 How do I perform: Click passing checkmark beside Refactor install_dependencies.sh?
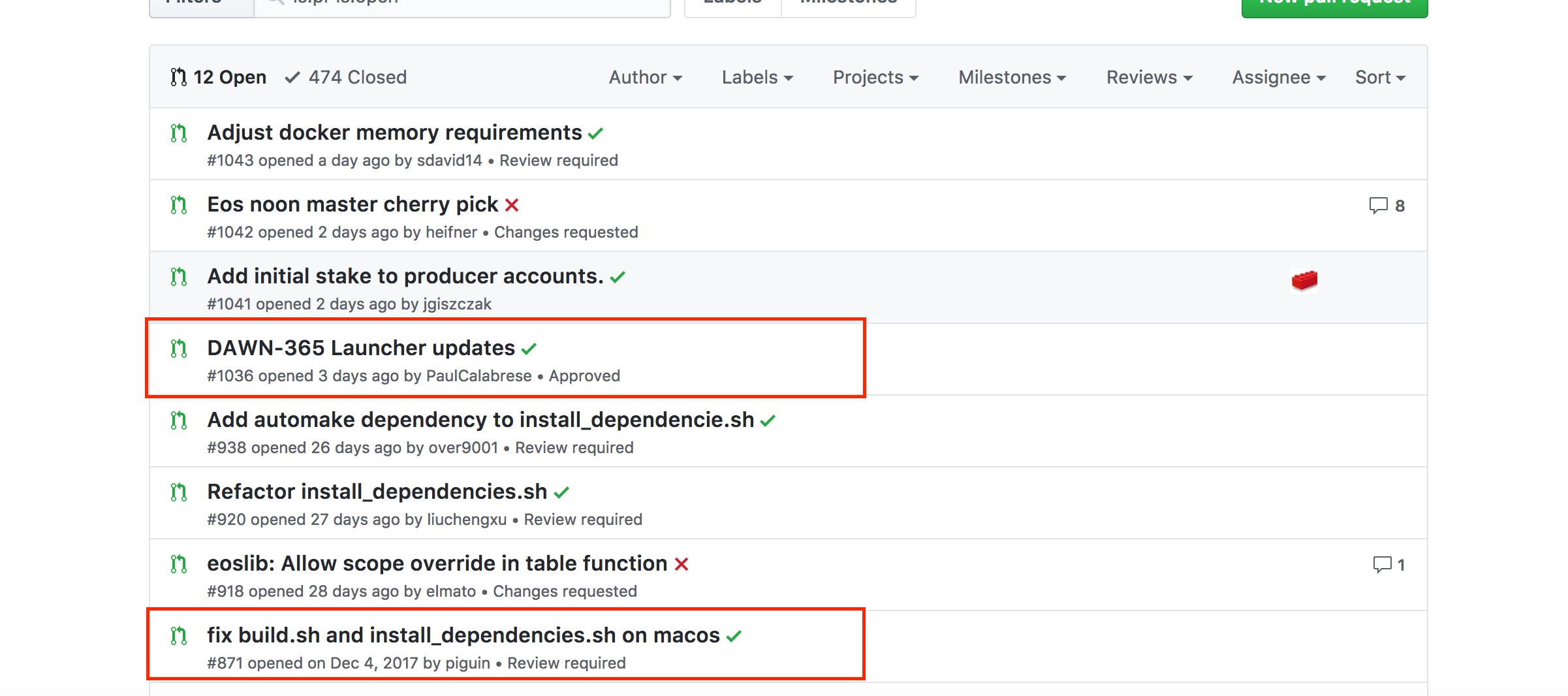[x=561, y=492]
